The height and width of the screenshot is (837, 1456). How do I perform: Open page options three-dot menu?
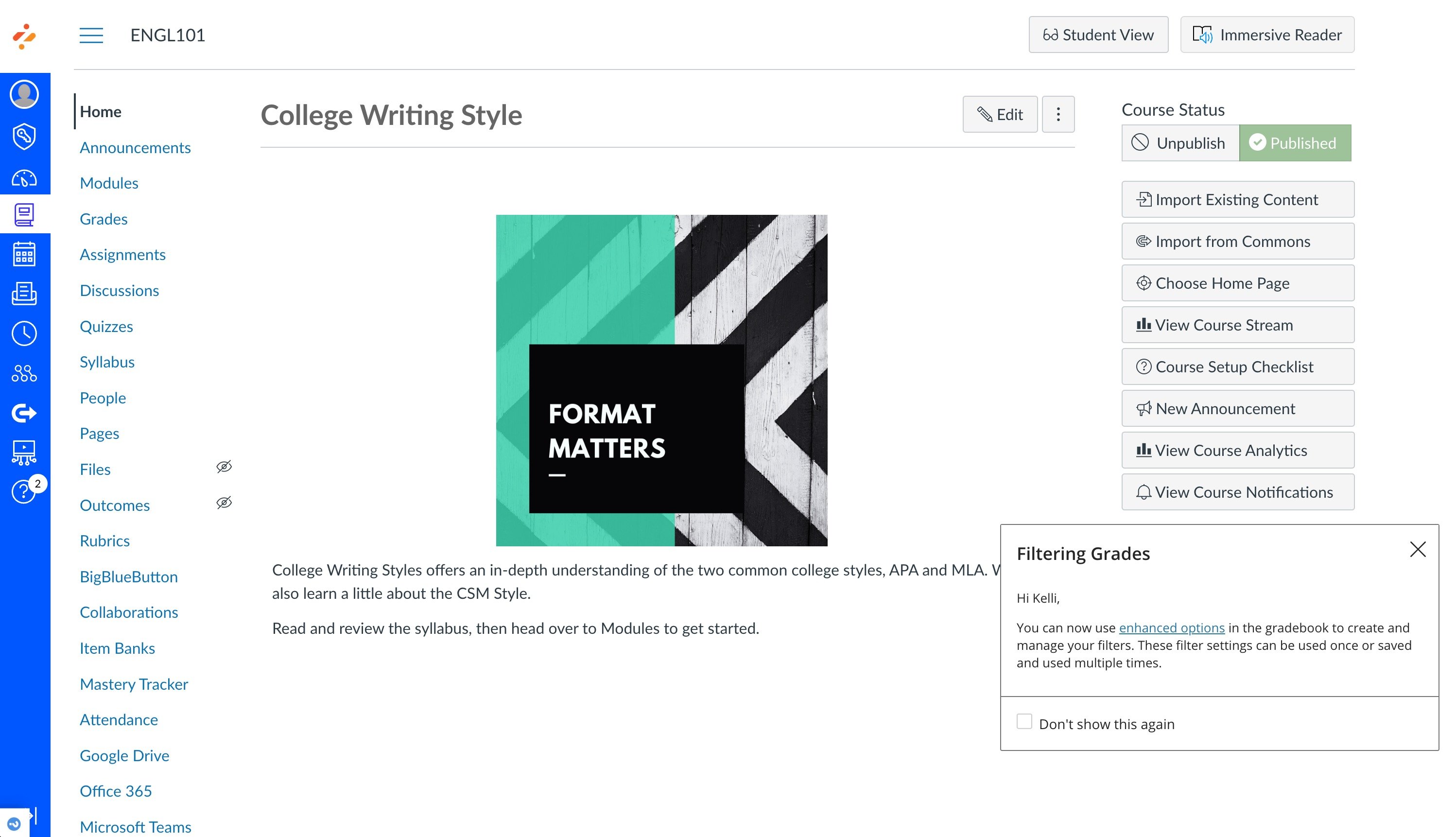click(x=1058, y=114)
